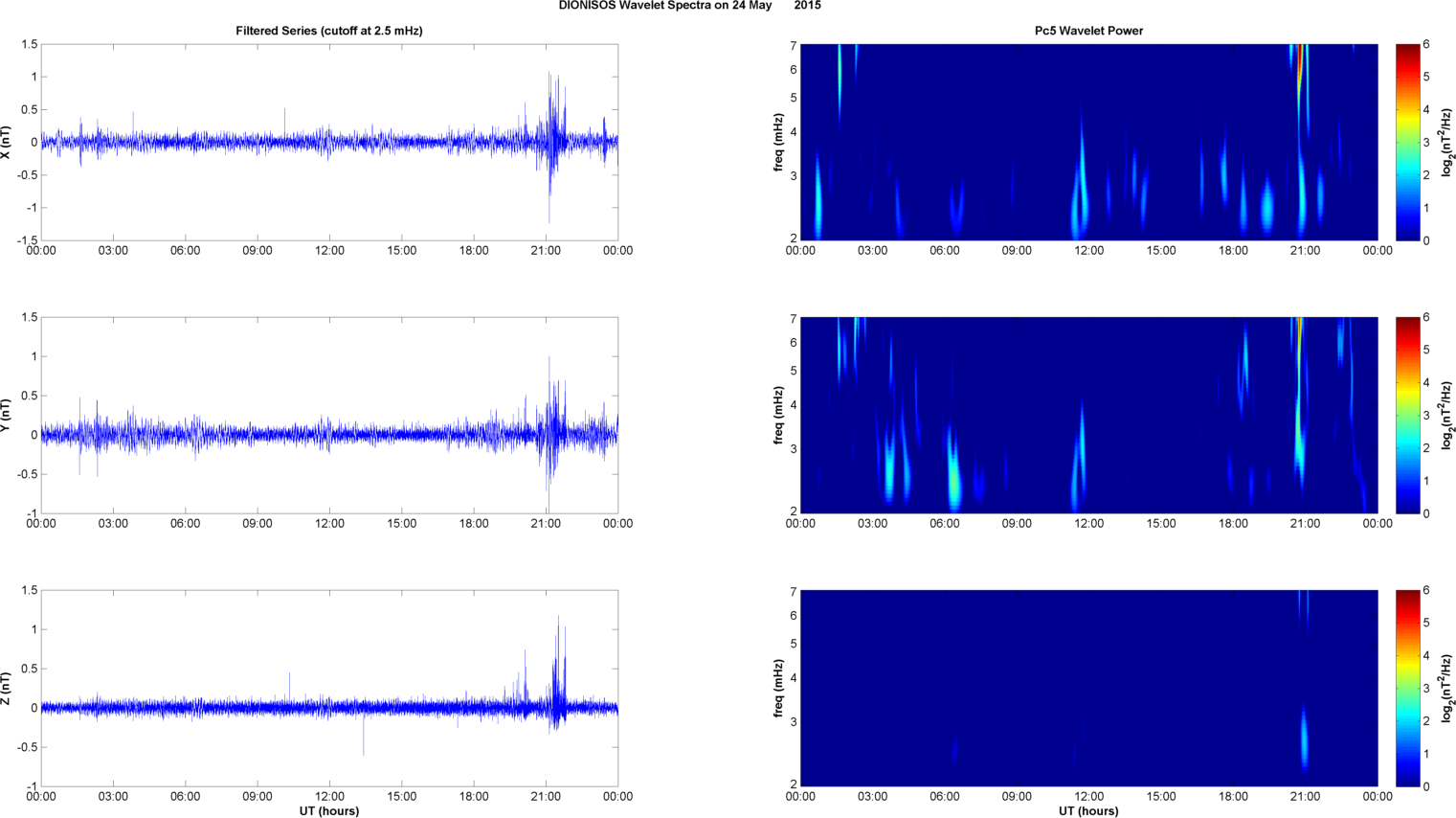Click the 'Pc5 Wavelet Power' heading
This screenshot has height=818, width=1456.
pos(1088,31)
